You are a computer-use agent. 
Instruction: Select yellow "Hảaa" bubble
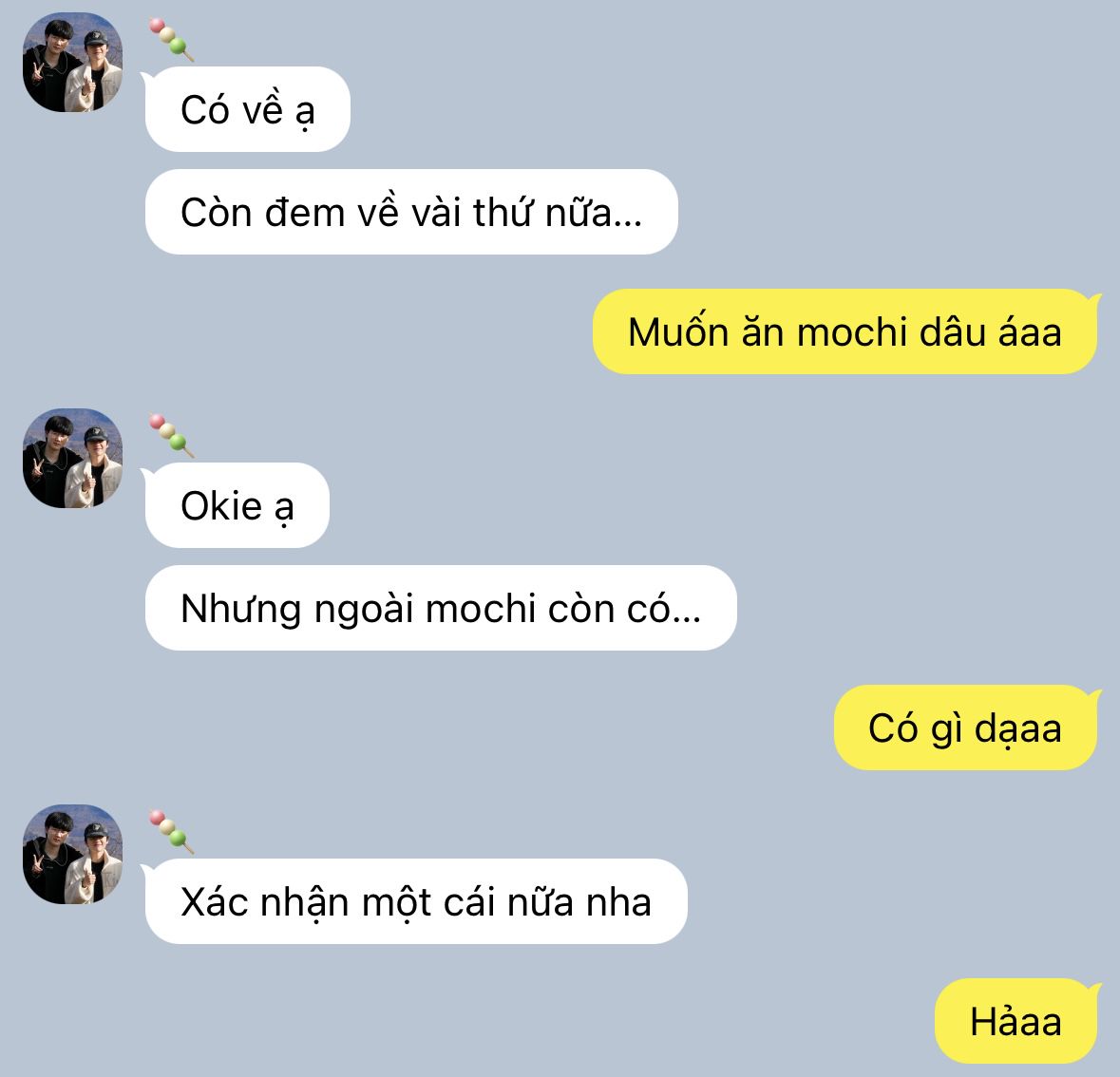1016,1021
